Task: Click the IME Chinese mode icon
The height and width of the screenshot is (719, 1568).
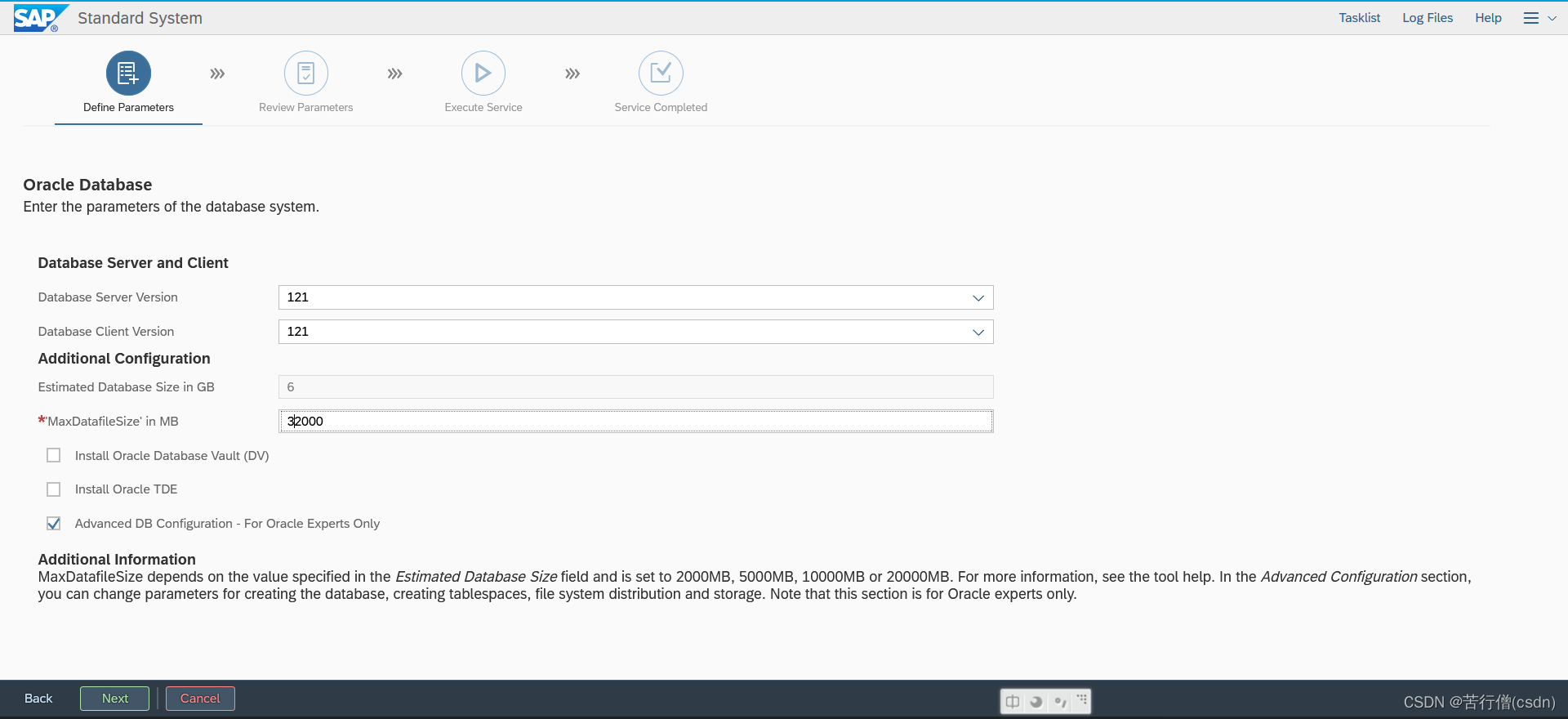Action: [x=1013, y=701]
